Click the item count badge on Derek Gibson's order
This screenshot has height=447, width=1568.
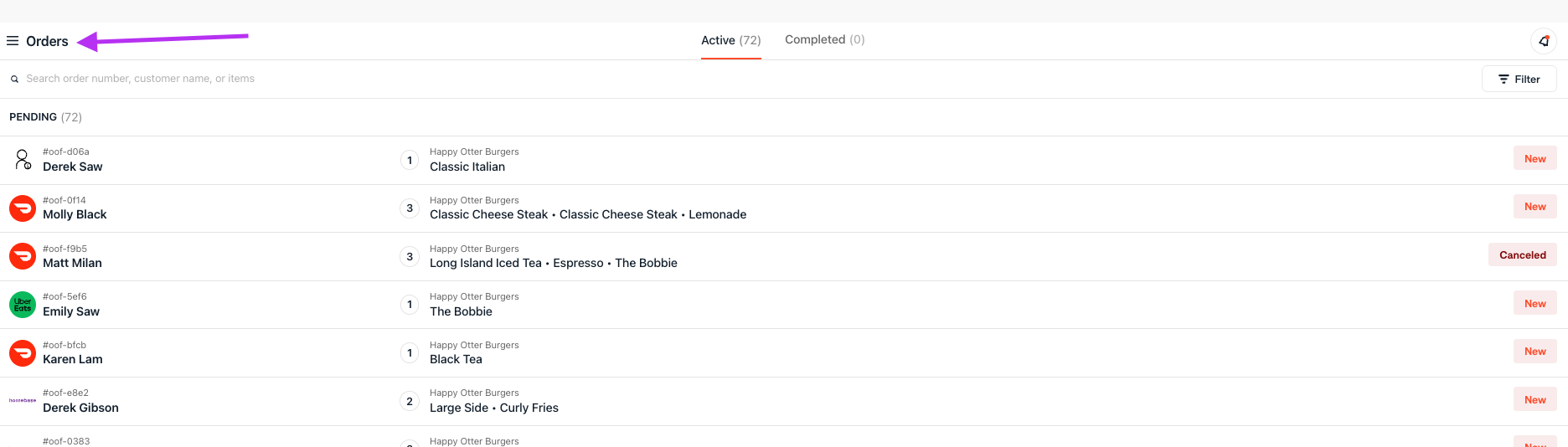pos(410,402)
